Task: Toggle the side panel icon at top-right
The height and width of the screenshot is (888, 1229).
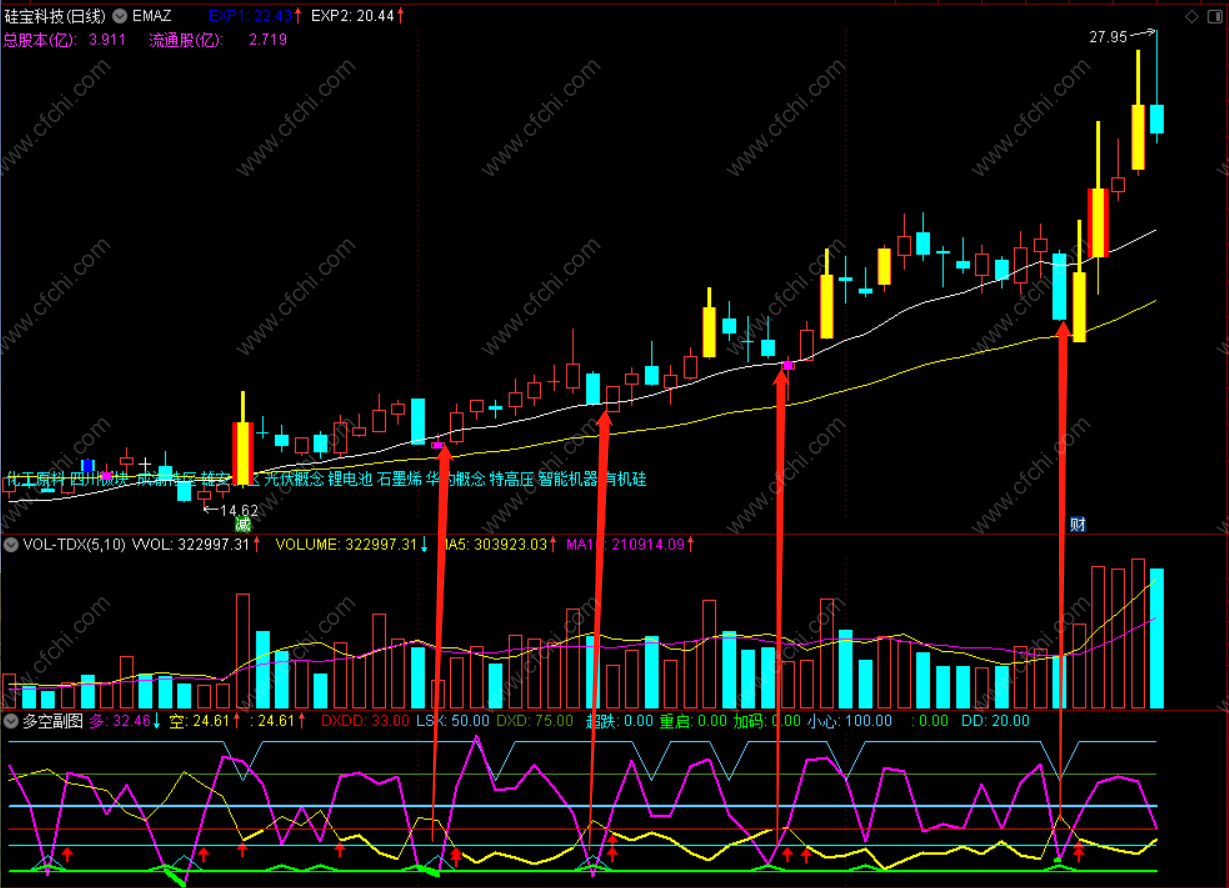Action: coord(1213,16)
